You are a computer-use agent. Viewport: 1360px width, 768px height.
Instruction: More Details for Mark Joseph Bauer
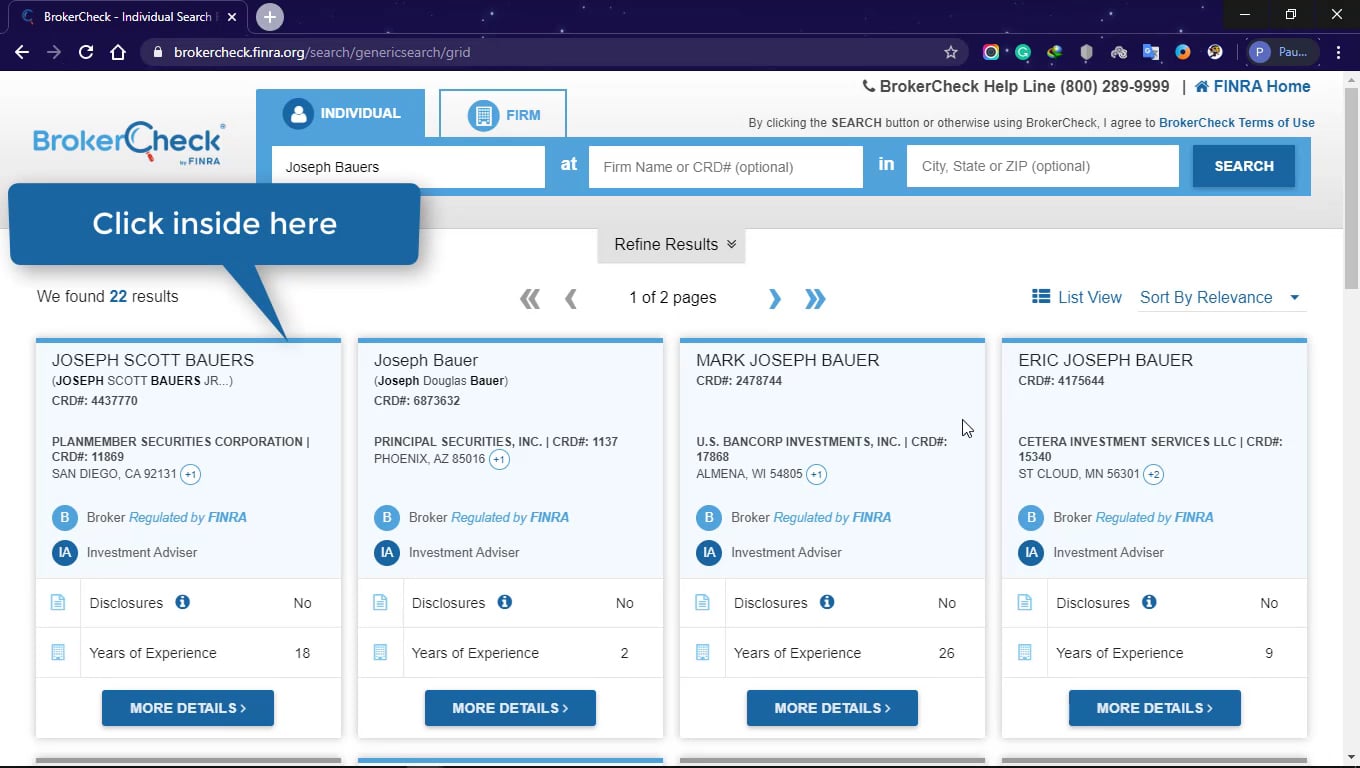click(832, 708)
